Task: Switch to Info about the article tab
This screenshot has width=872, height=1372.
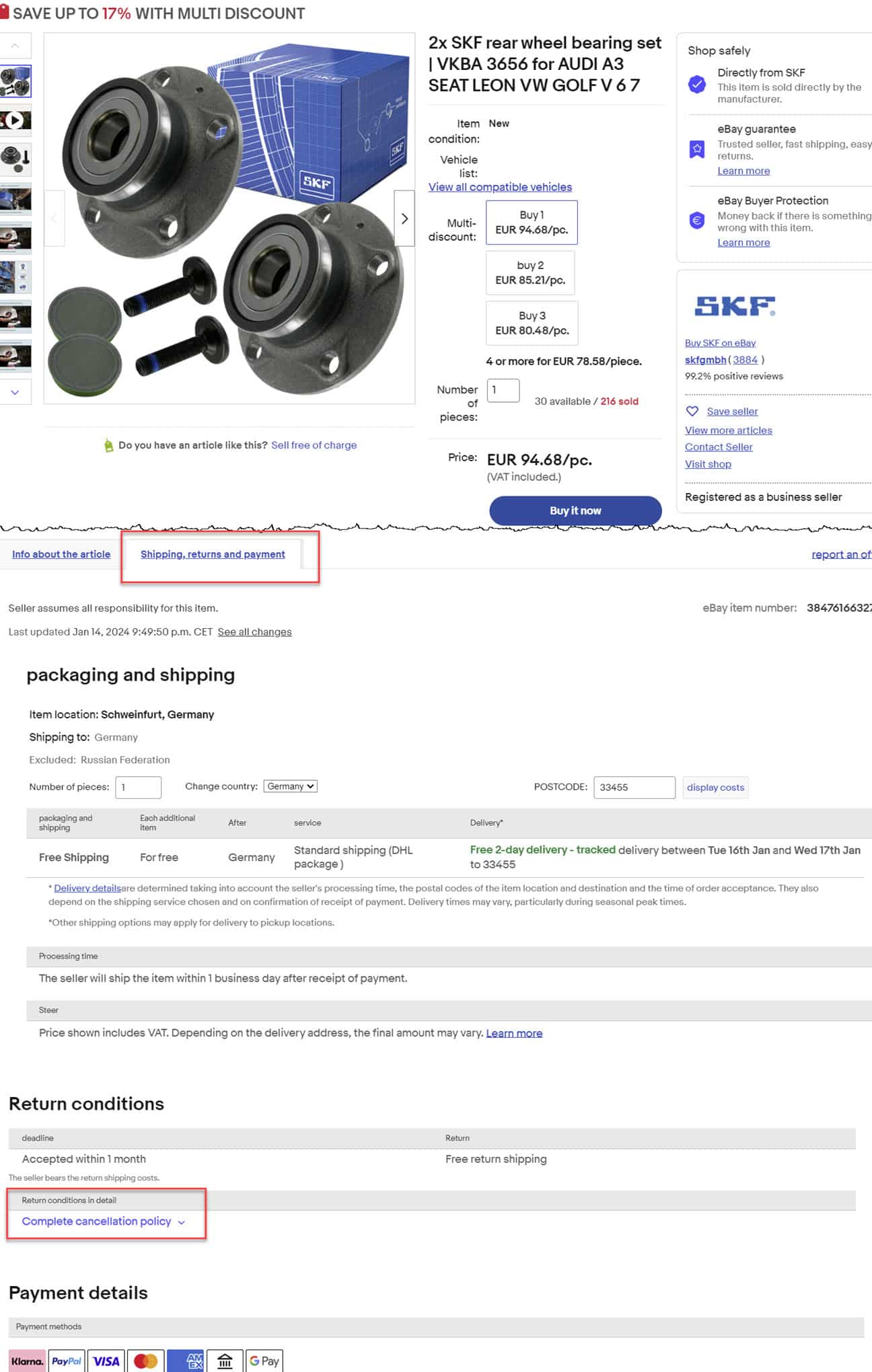Action: pyautogui.click(x=61, y=554)
